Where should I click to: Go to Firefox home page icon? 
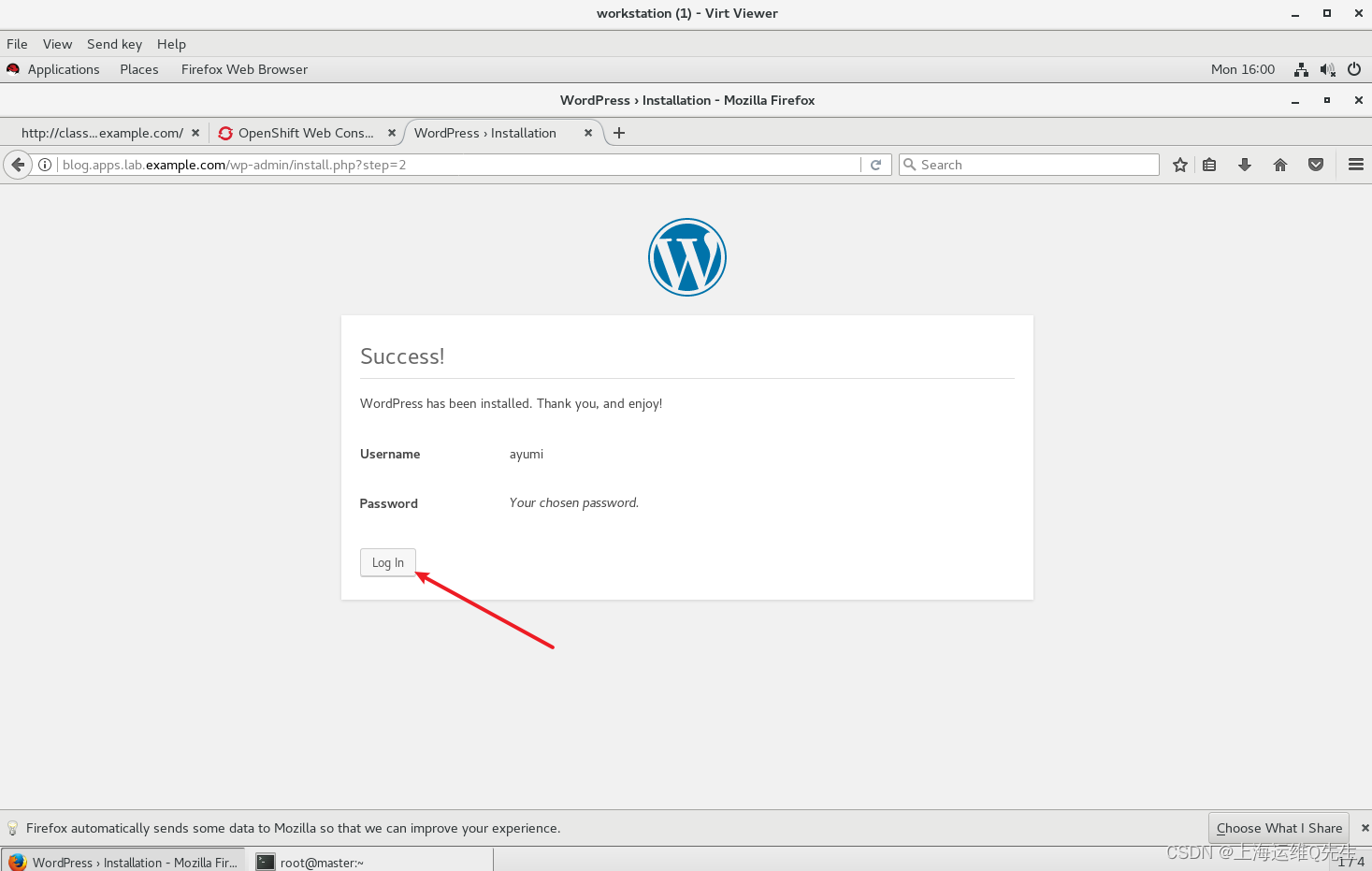[1280, 165]
